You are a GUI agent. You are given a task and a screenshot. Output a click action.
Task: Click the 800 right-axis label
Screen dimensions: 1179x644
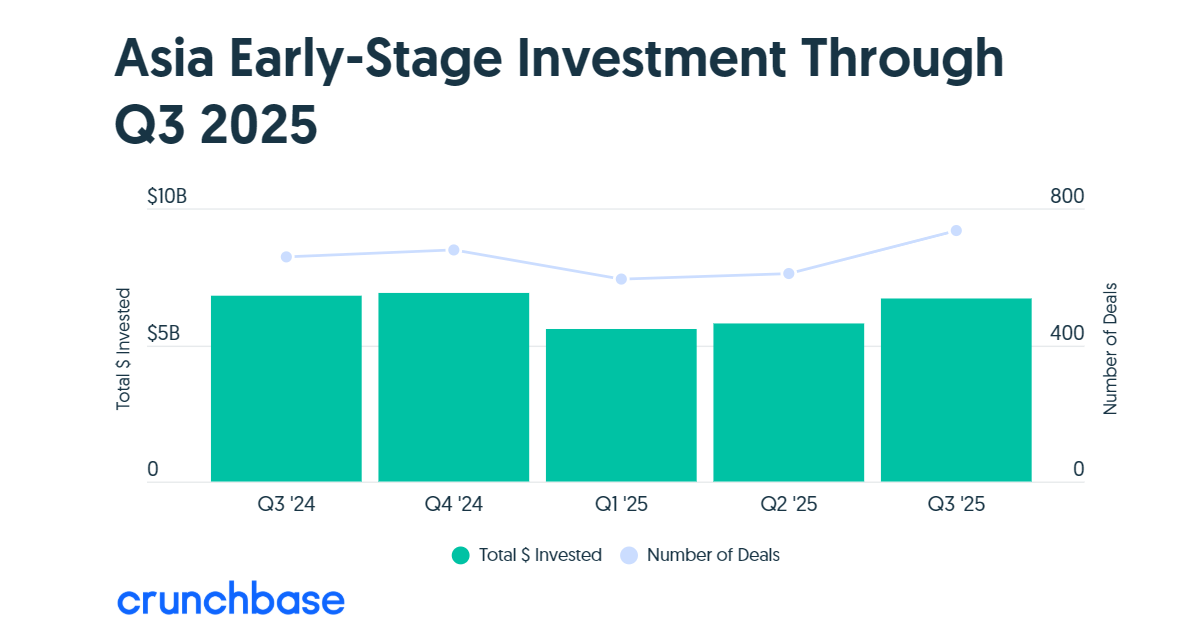1066,197
